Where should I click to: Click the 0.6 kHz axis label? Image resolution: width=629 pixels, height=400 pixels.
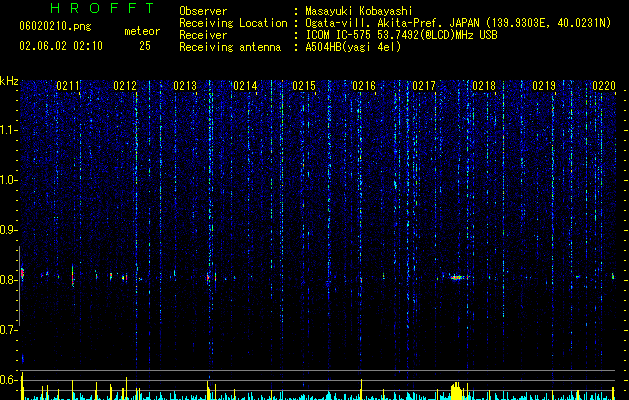pos(9,380)
